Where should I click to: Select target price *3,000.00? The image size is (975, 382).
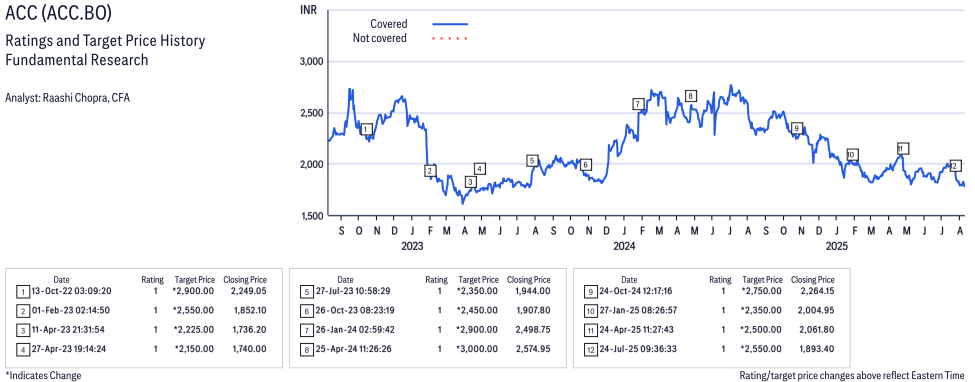click(478, 348)
